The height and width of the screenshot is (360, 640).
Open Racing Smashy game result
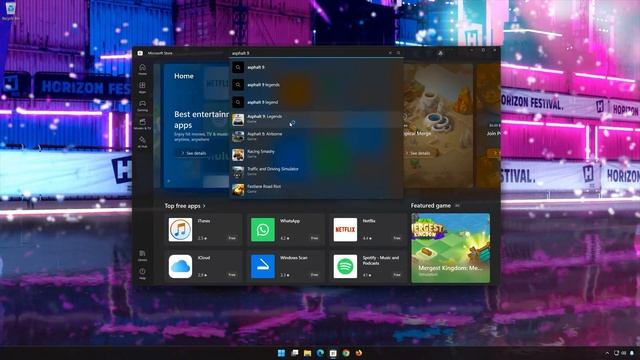pyautogui.click(x=316, y=154)
